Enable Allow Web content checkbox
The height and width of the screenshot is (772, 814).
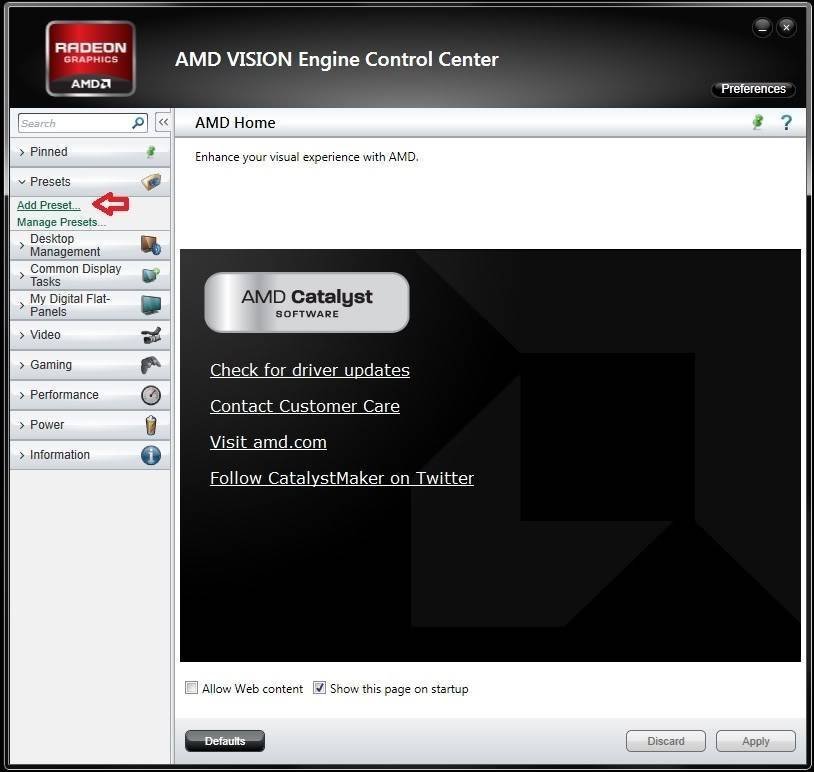point(192,688)
